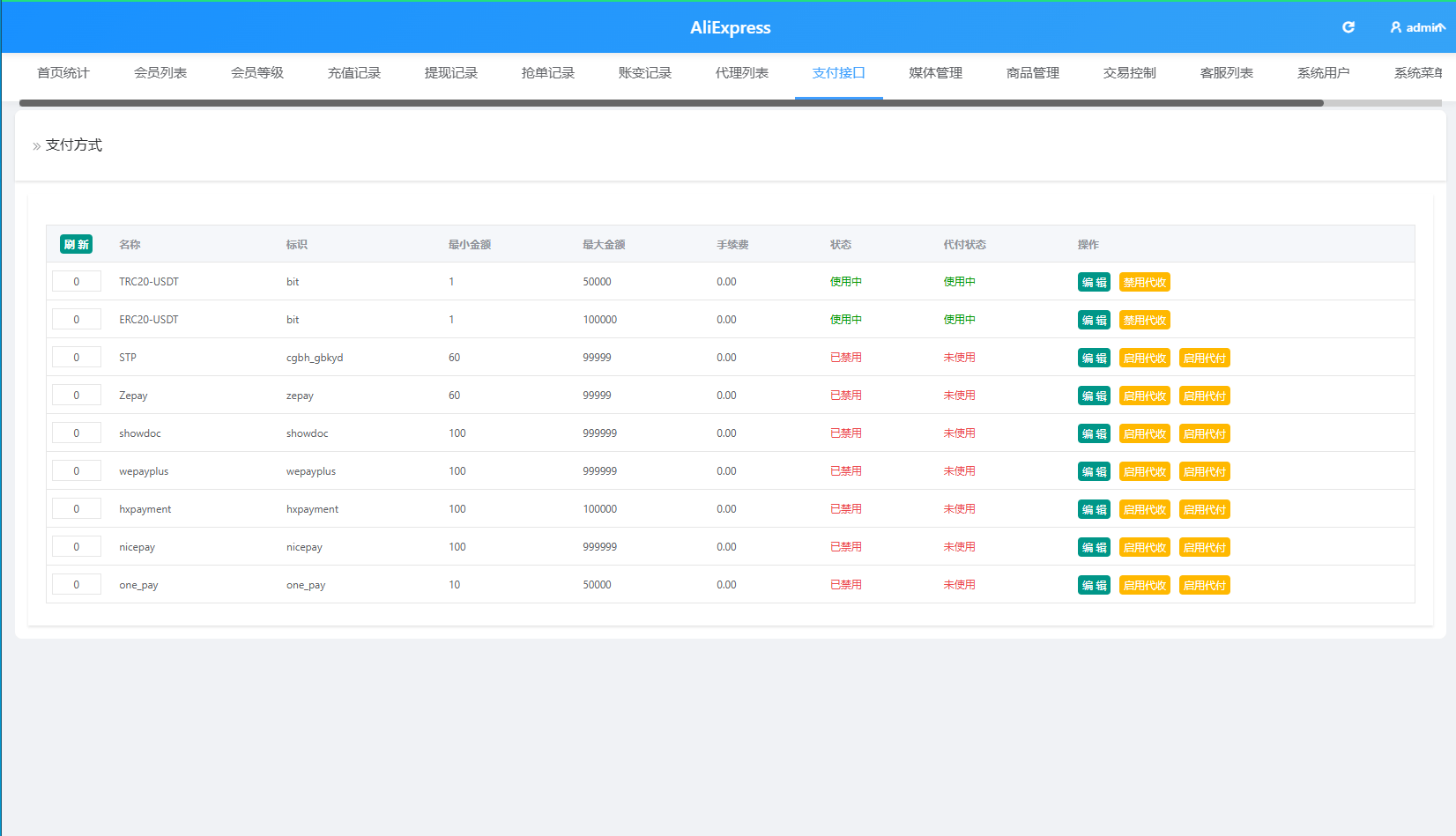Enable 启用代付 for one_pay row

pos(1205,585)
